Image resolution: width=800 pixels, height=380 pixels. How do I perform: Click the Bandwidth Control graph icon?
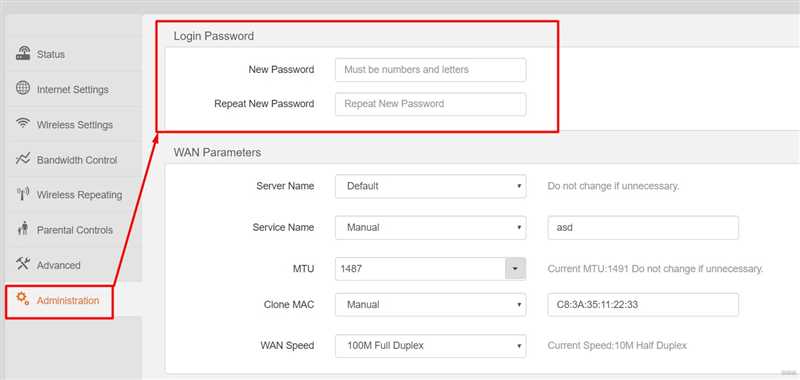pyautogui.click(x=23, y=159)
